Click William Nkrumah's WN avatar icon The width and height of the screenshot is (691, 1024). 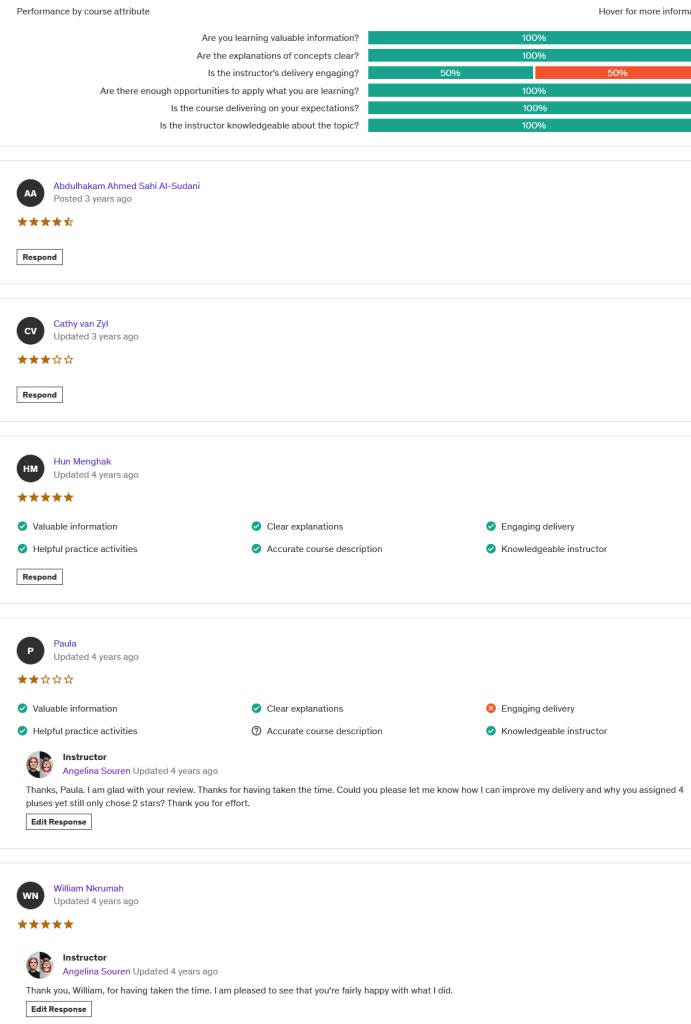(30, 894)
